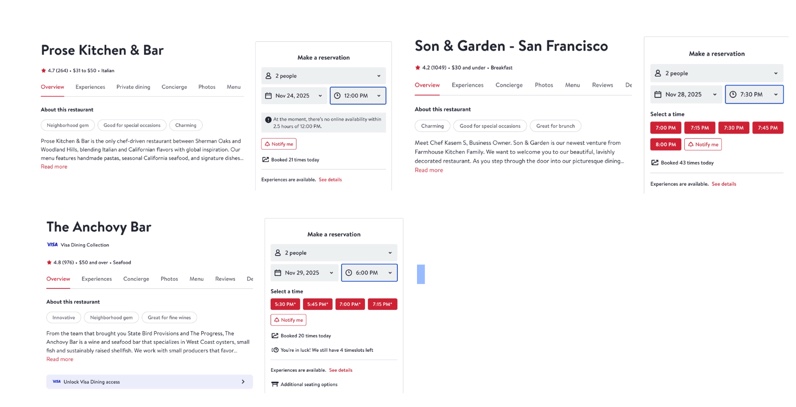Viewport: 796px width, 407px height.
Task: Click the calendar icon beside Nov 24, 2025
Action: (268, 96)
